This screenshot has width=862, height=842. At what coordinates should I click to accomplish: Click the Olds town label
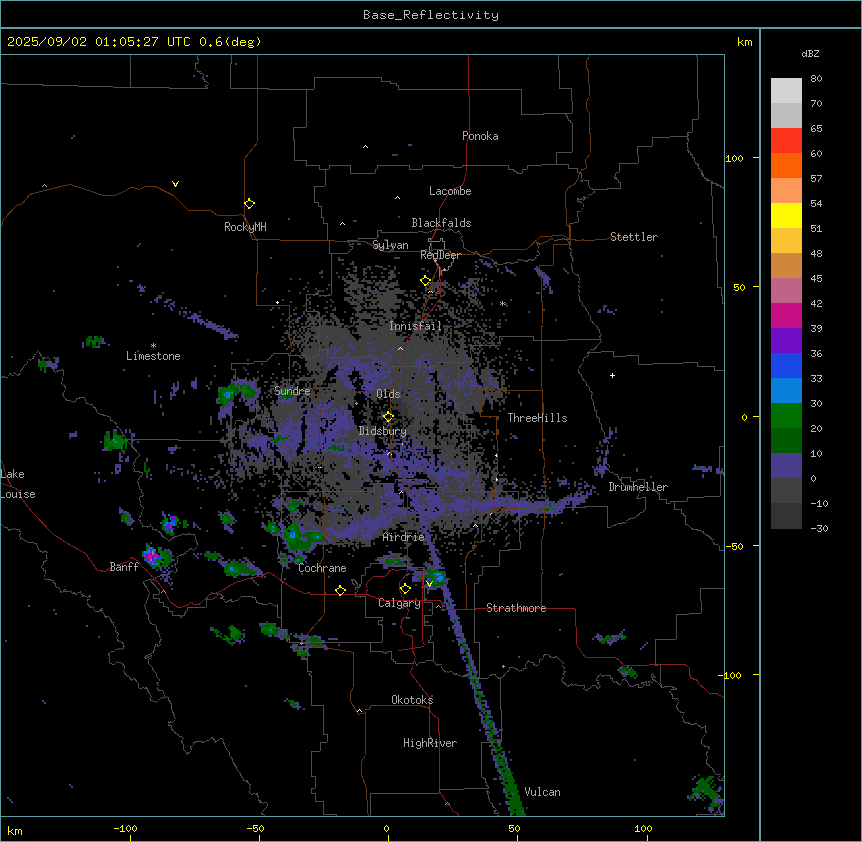[388, 394]
